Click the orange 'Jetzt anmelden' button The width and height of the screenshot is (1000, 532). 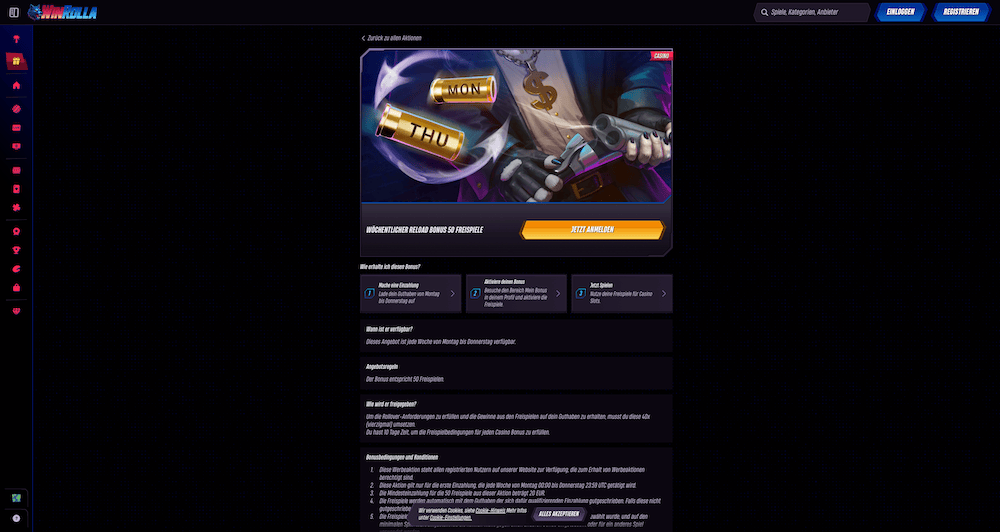[x=592, y=230]
